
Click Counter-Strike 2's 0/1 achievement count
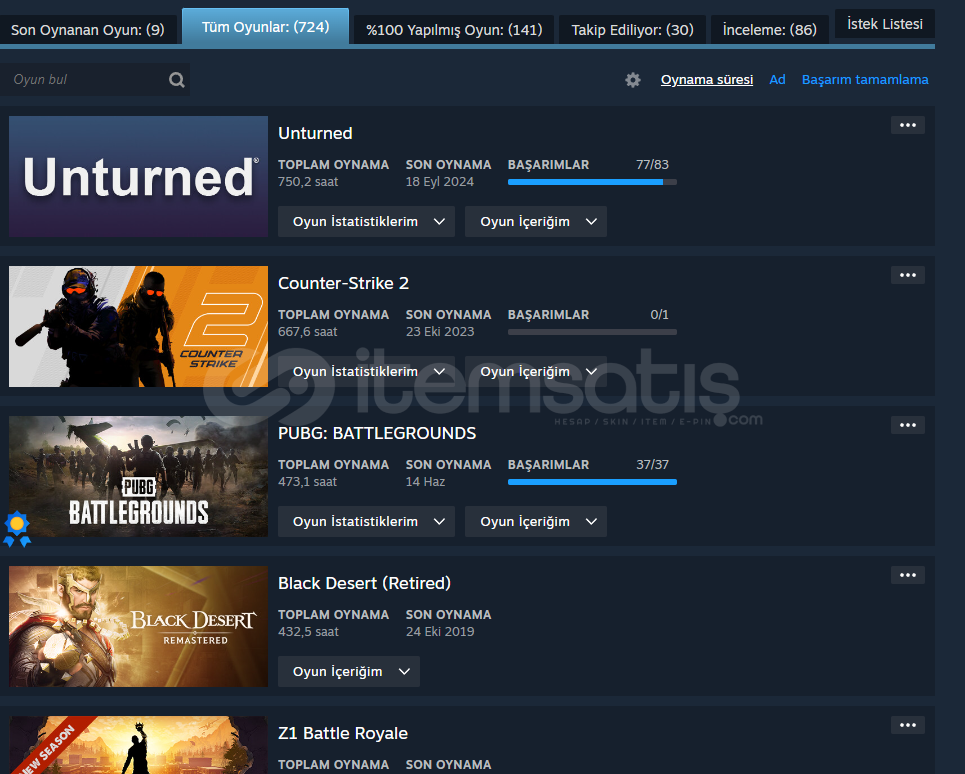click(x=659, y=314)
